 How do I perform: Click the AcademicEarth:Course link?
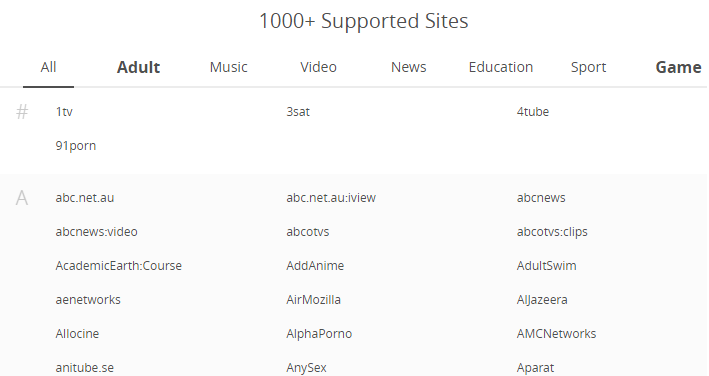[x=118, y=265]
